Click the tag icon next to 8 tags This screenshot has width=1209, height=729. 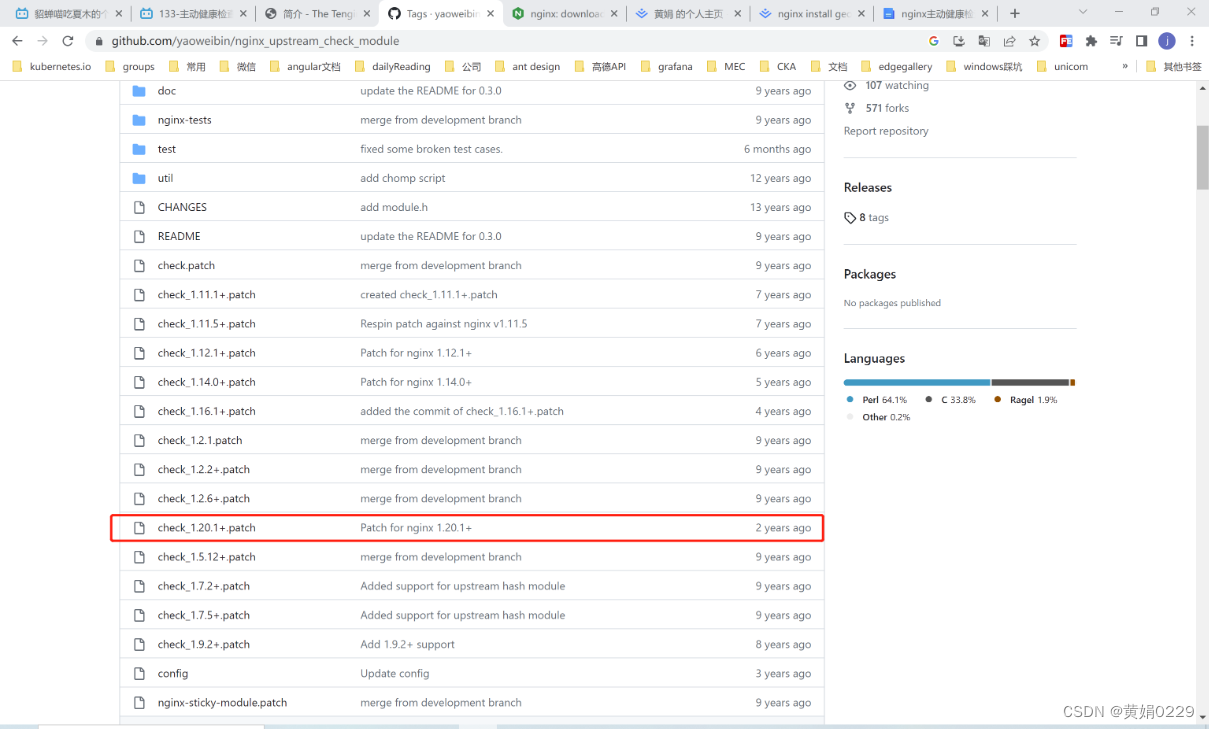pos(850,217)
